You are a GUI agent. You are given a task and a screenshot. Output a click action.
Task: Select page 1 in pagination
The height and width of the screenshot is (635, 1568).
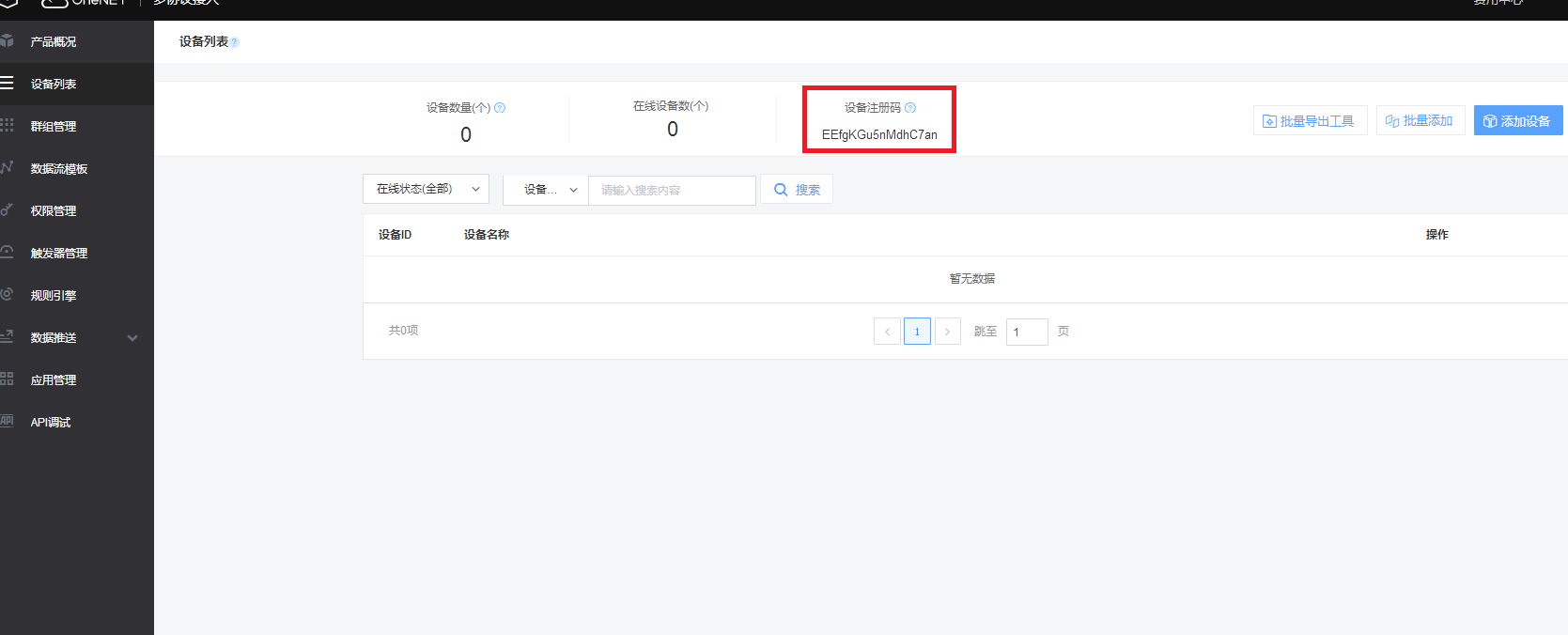(x=917, y=332)
